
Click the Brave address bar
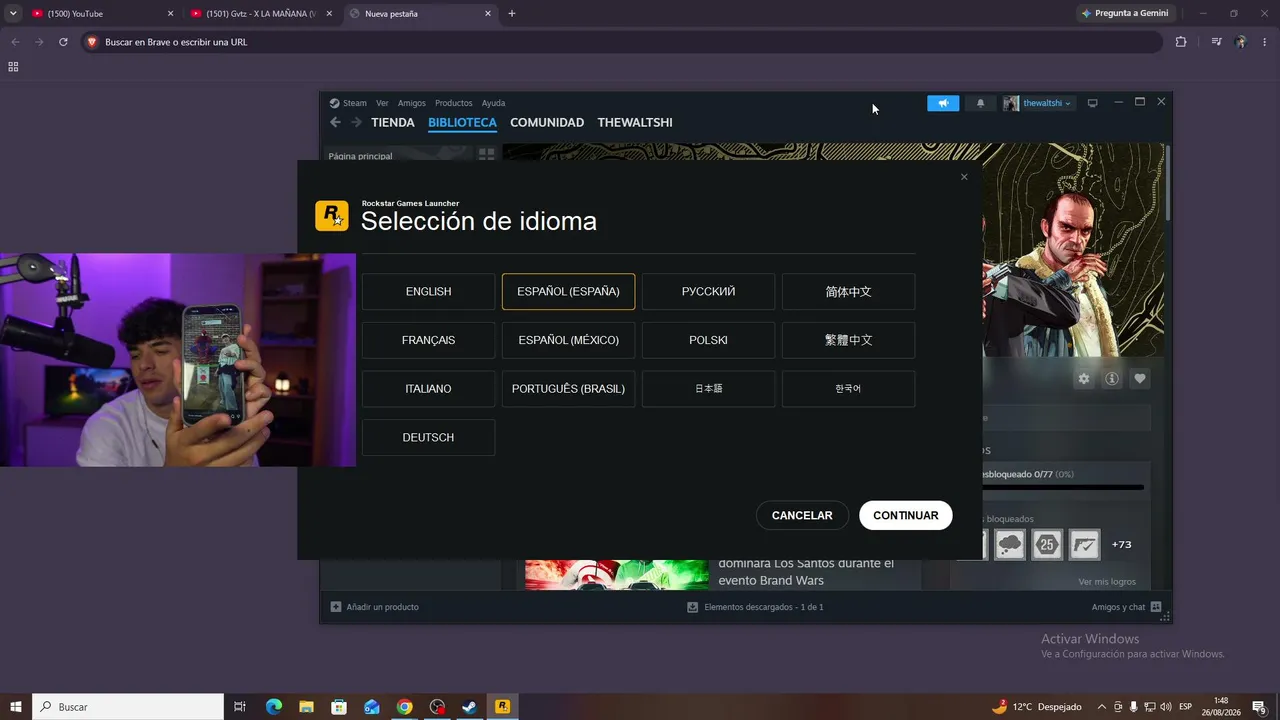pyautogui.click(x=620, y=42)
